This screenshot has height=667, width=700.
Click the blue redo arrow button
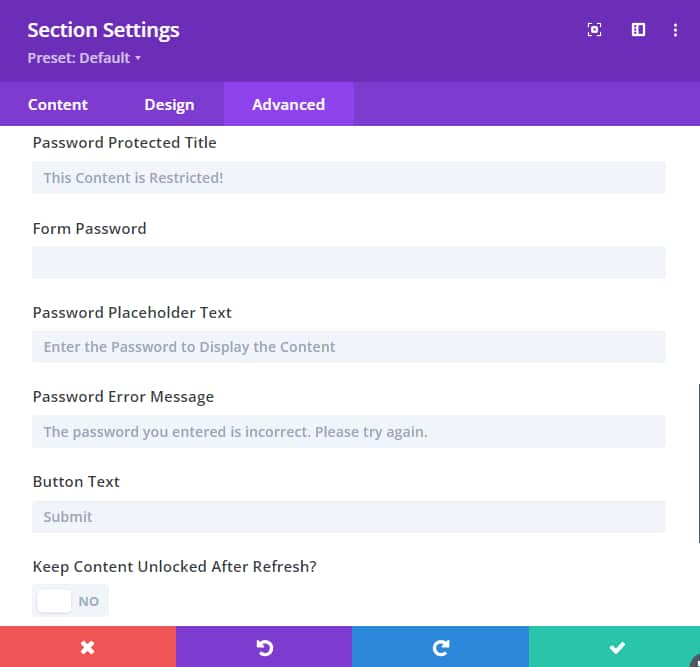tap(440, 647)
